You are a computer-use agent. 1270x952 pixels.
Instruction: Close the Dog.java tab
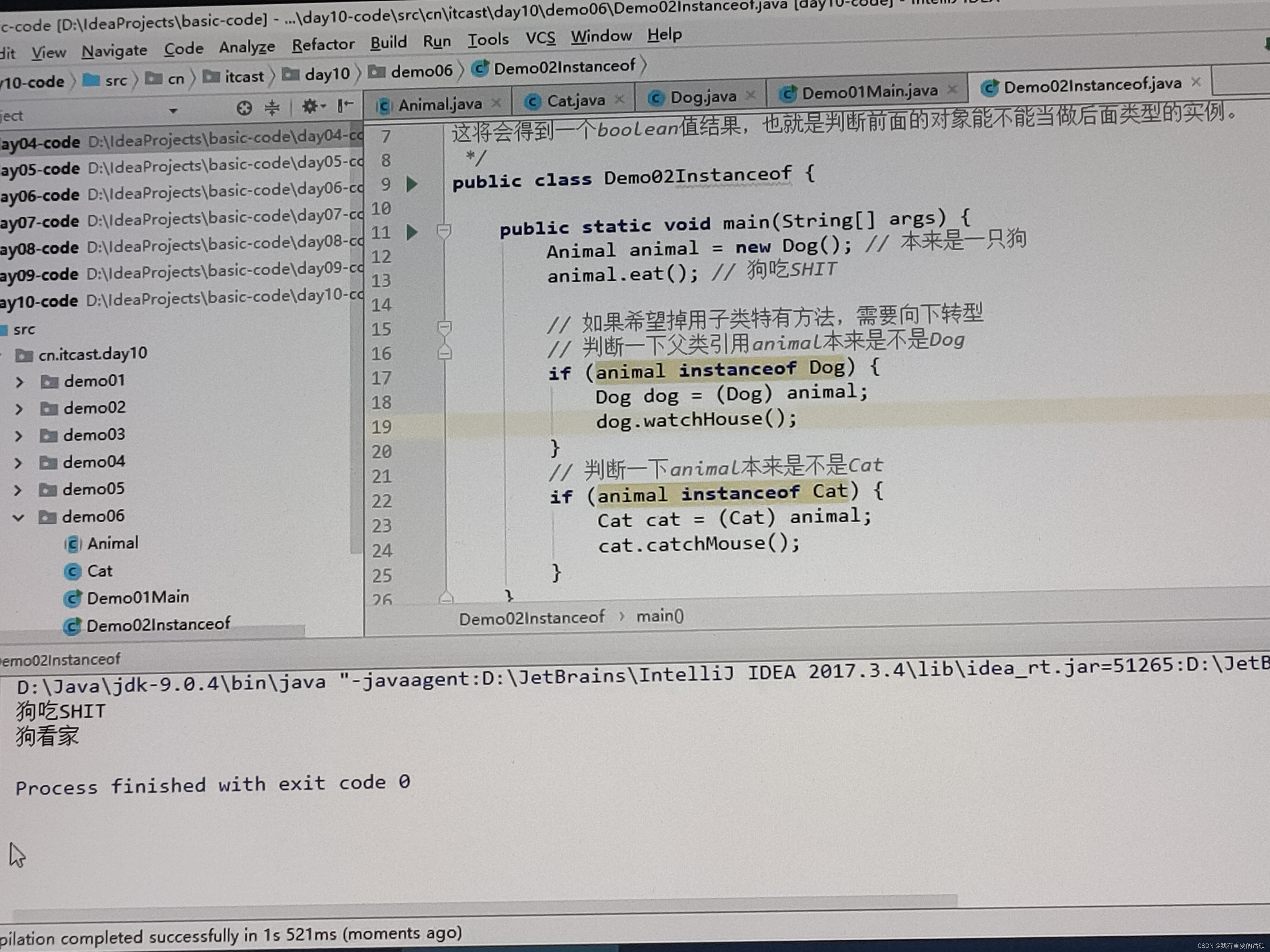click(750, 95)
